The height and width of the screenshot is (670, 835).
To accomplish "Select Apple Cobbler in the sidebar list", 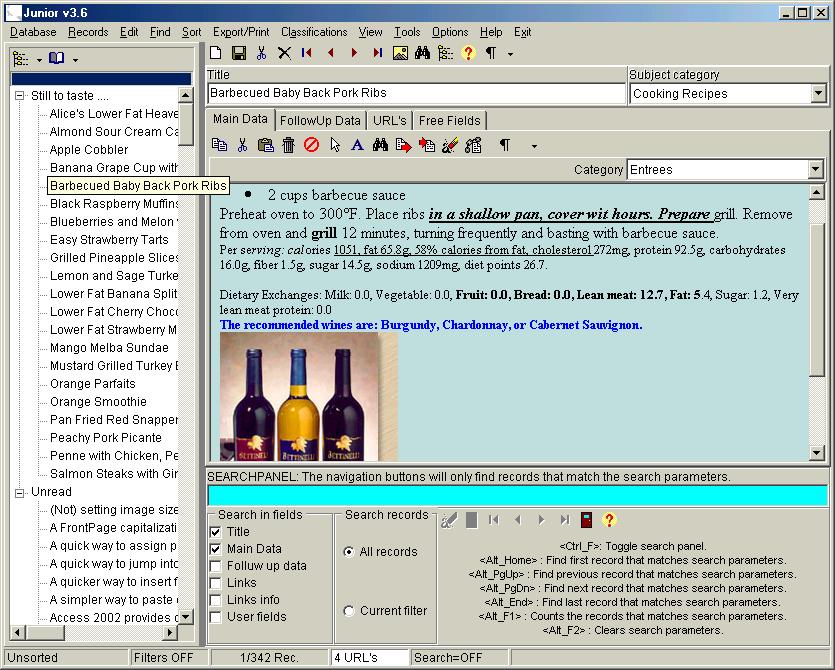I will click(x=87, y=149).
